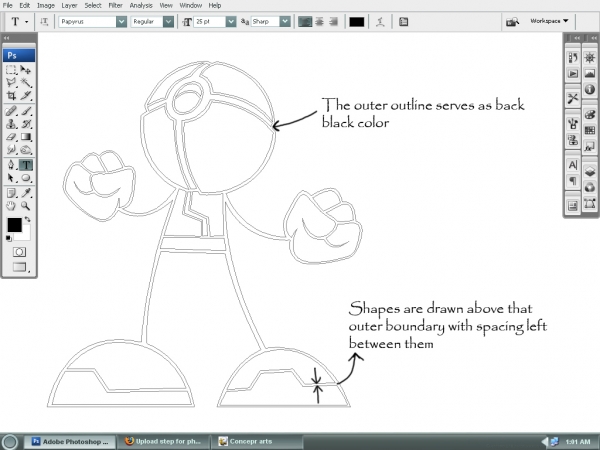The width and height of the screenshot is (600, 450).
Task: Open the Workspace dropdown menu
Action: [x=549, y=21]
